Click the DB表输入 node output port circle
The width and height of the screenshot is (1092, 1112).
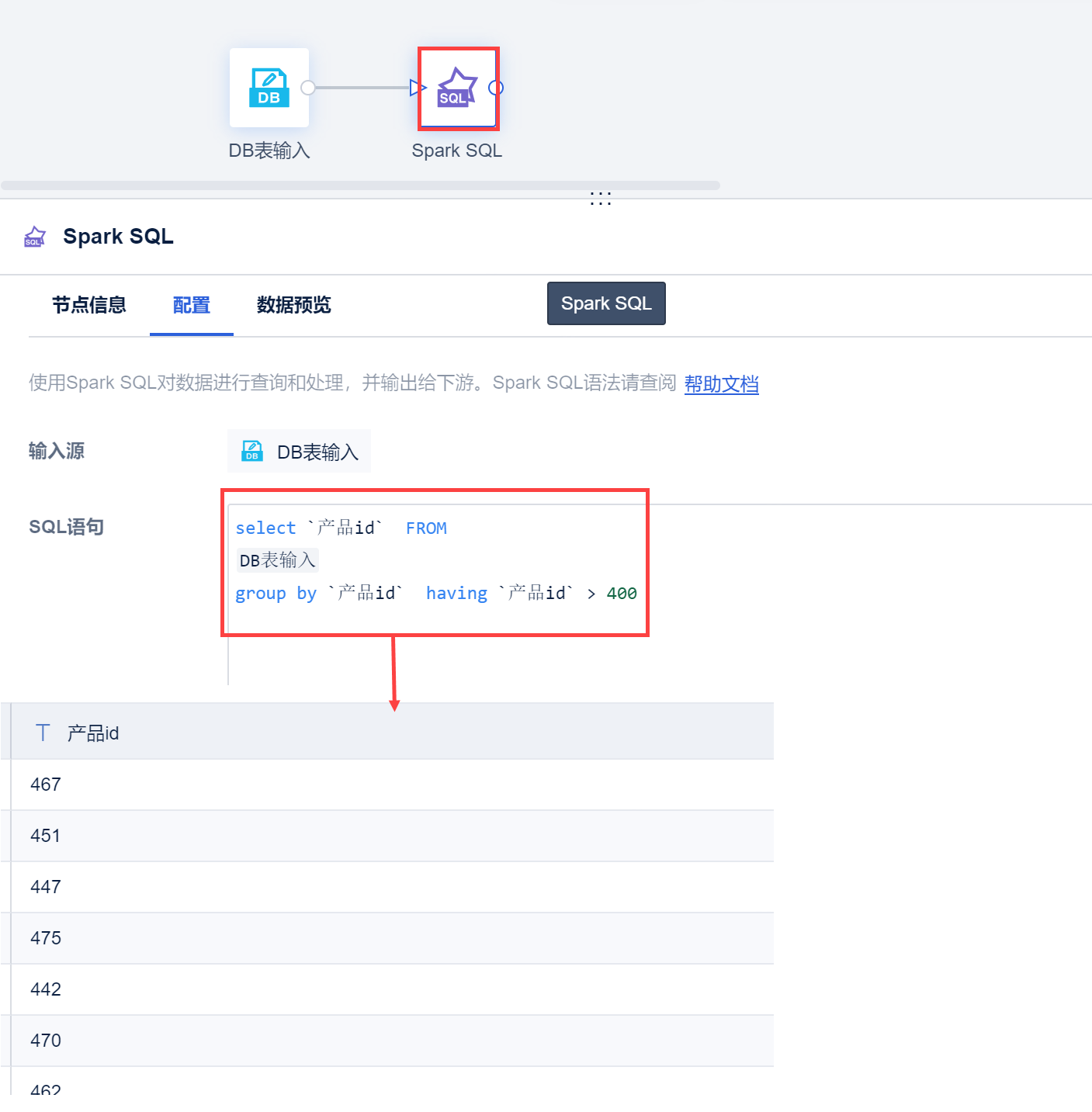pyautogui.click(x=308, y=88)
